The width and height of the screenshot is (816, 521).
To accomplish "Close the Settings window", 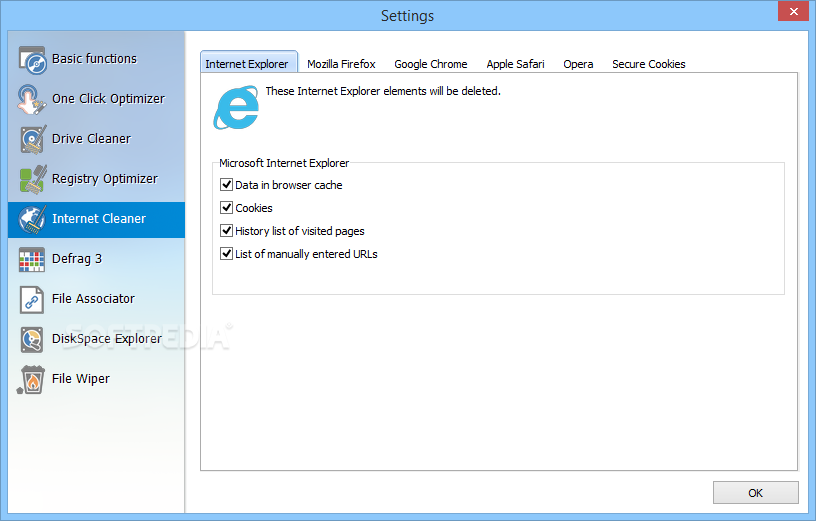I will click(x=793, y=11).
